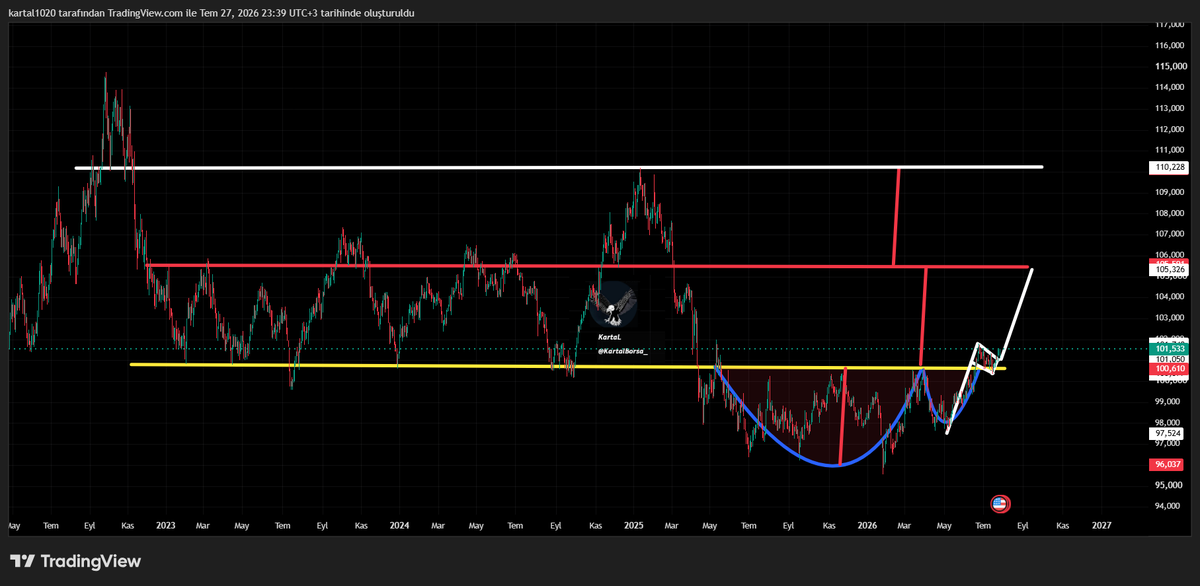Click the TradingView logo
This screenshot has height=586, width=1200.
click(x=76, y=561)
